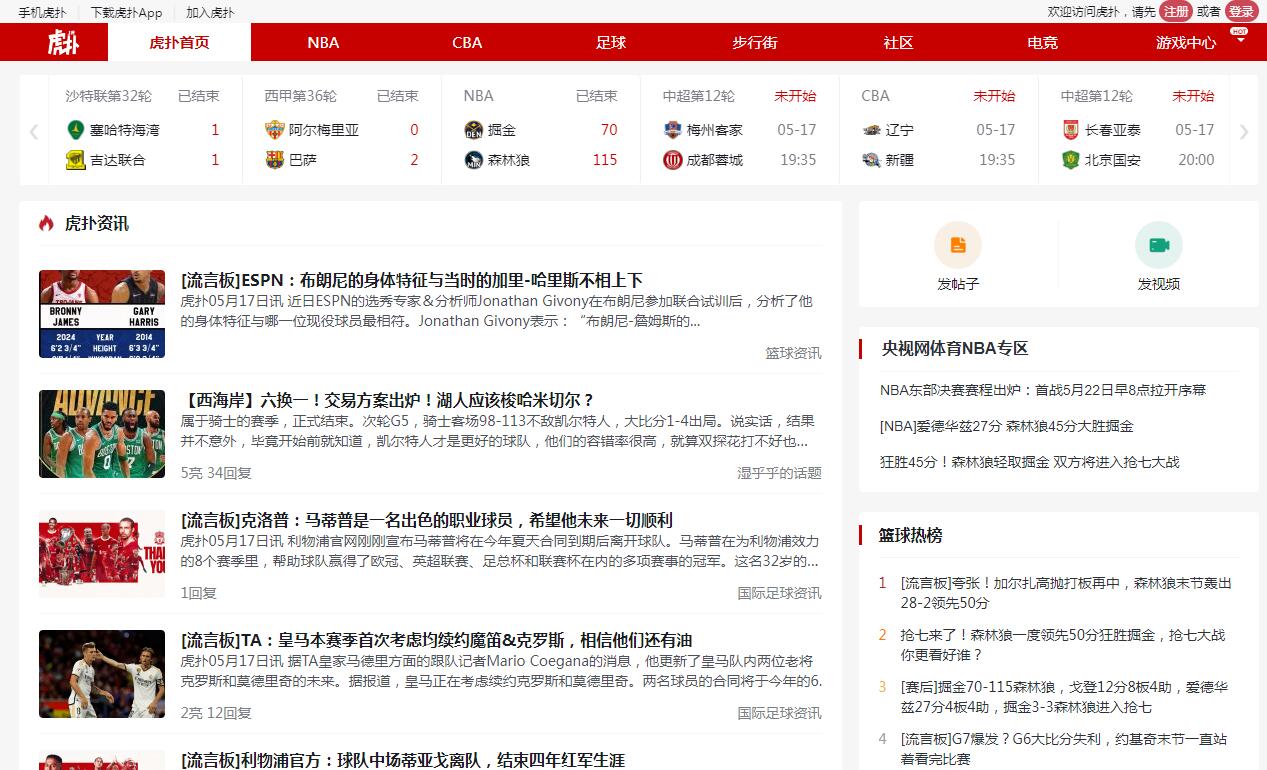
Task: Click 国际足球资讯 tag on 皇马 article
Action: click(x=780, y=713)
